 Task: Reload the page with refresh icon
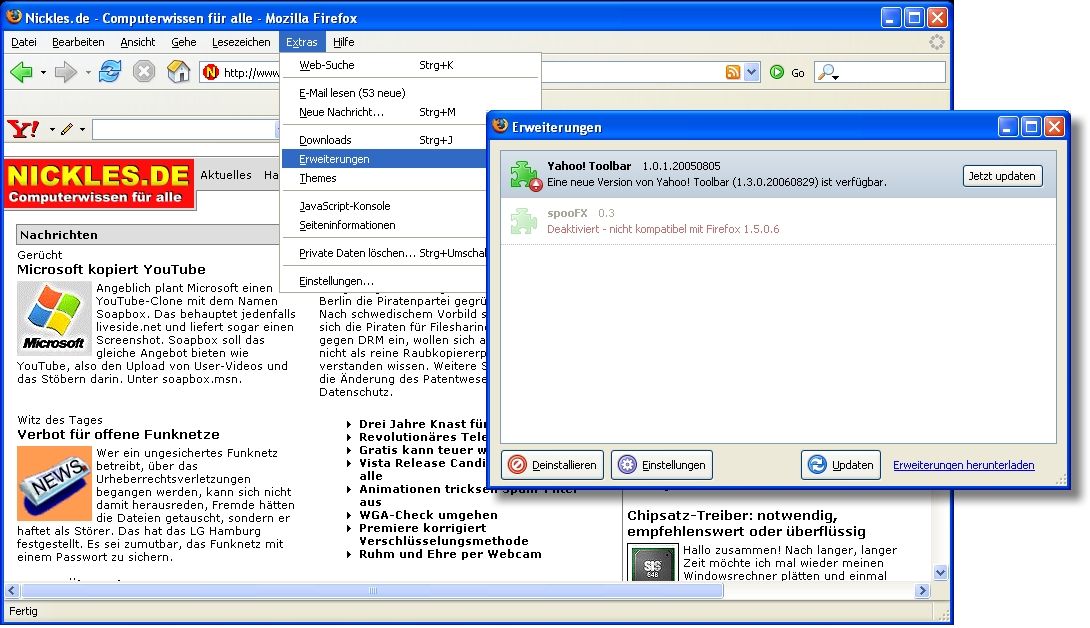(x=110, y=71)
